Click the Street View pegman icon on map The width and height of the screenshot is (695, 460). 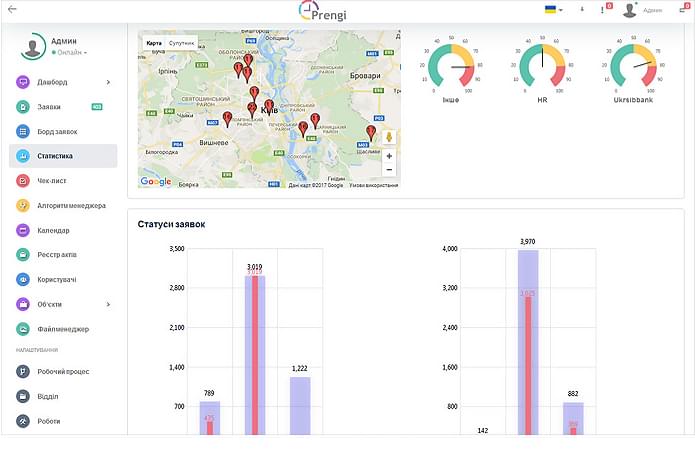point(389,137)
